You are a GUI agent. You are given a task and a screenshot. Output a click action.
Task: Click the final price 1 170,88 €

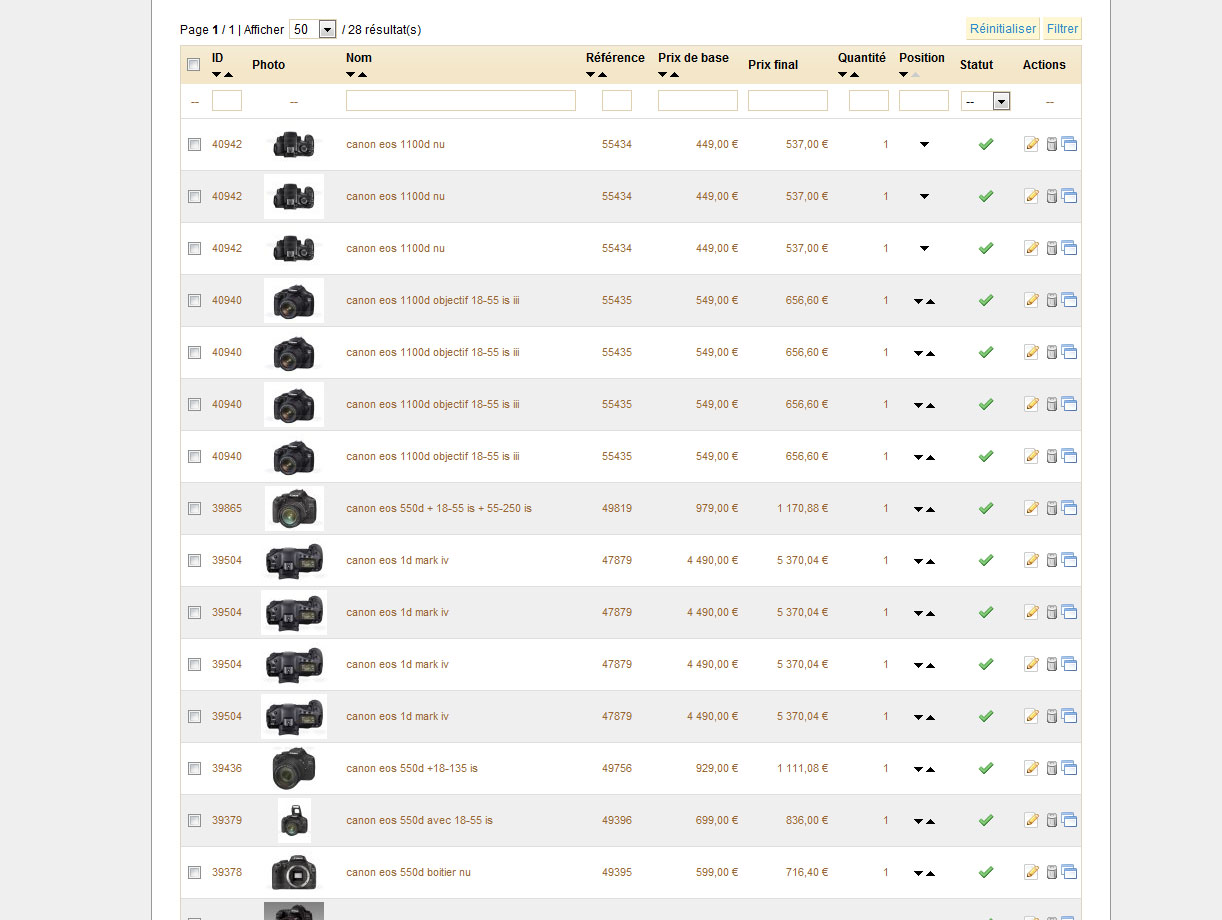coord(803,508)
